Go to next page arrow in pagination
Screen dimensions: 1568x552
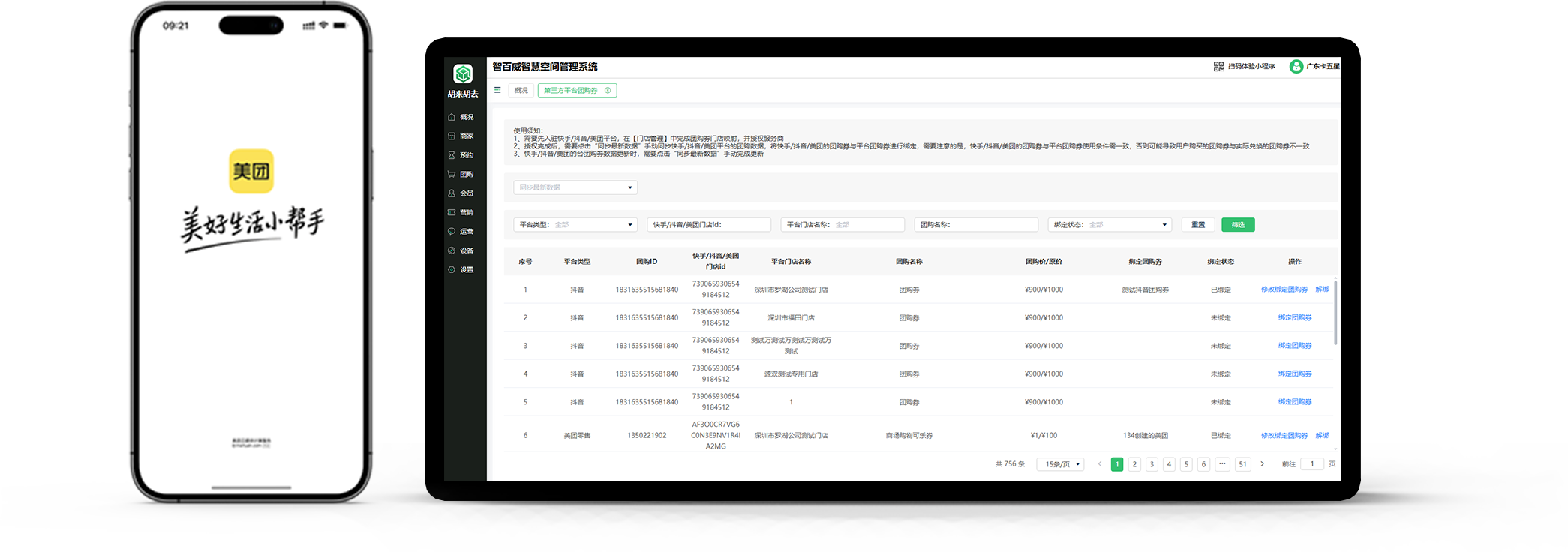click(1262, 464)
